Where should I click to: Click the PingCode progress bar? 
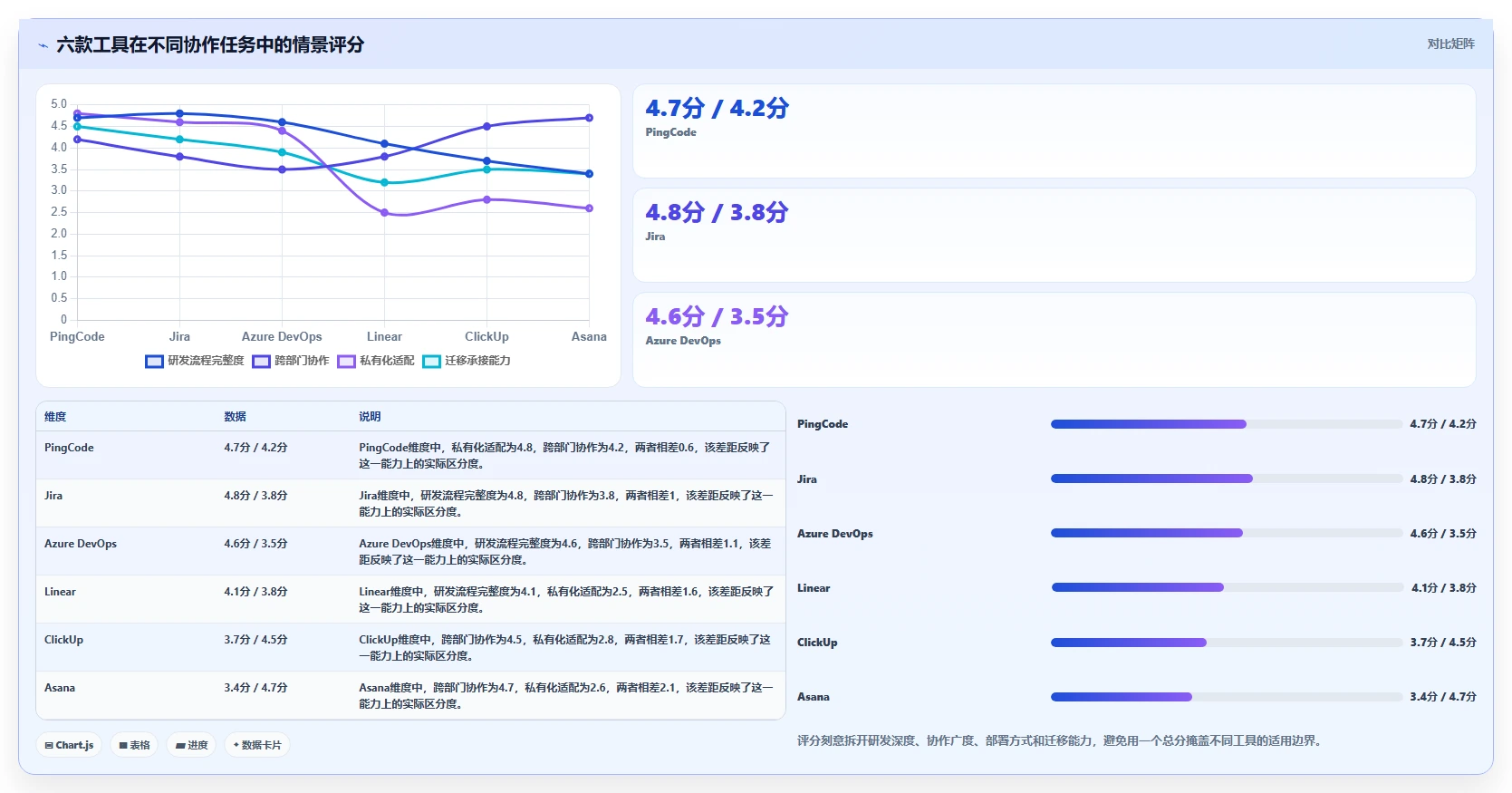click(x=1227, y=424)
